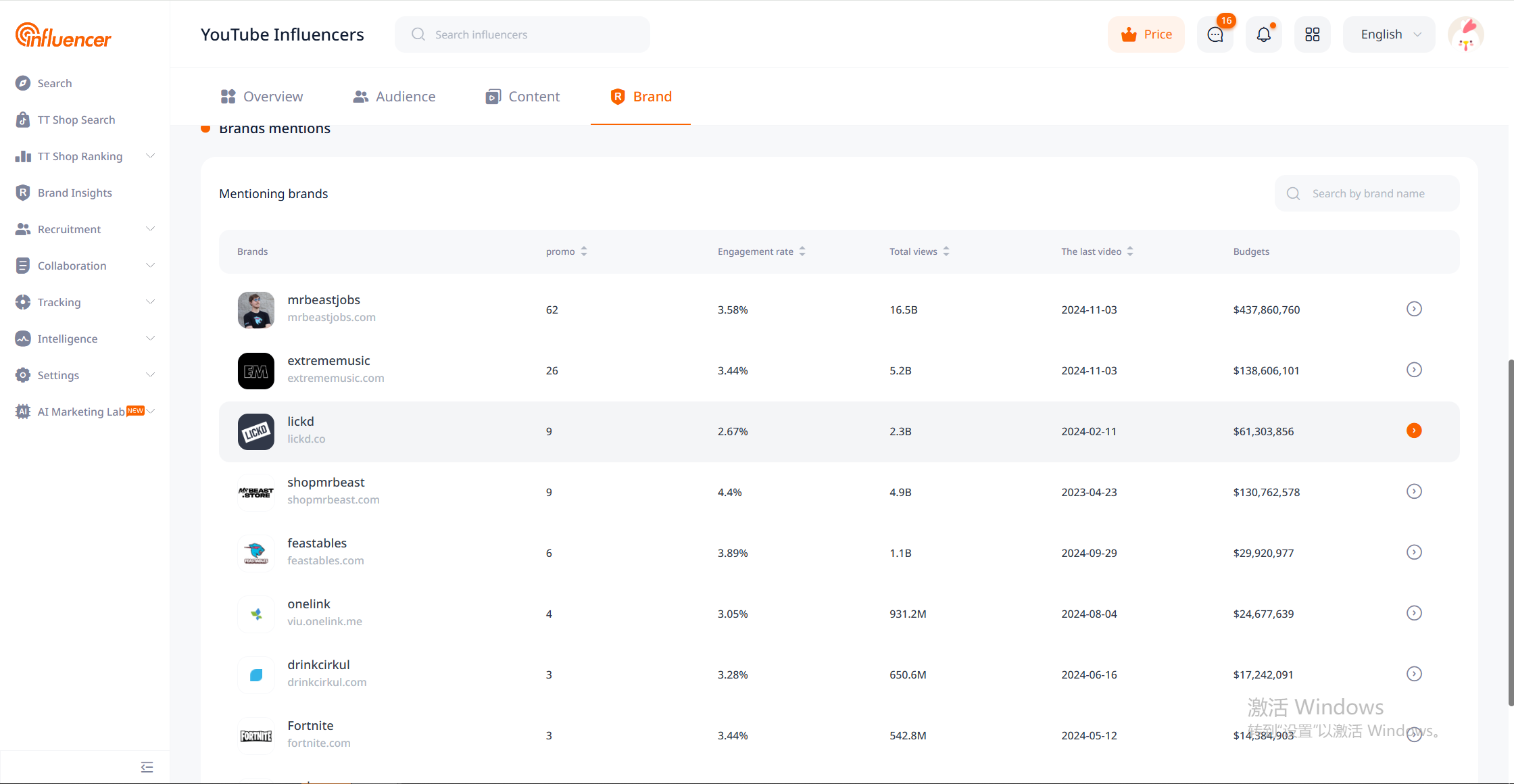The width and height of the screenshot is (1514, 784).
Task: Click the extrememusic brand logo
Action: coord(256,371)
